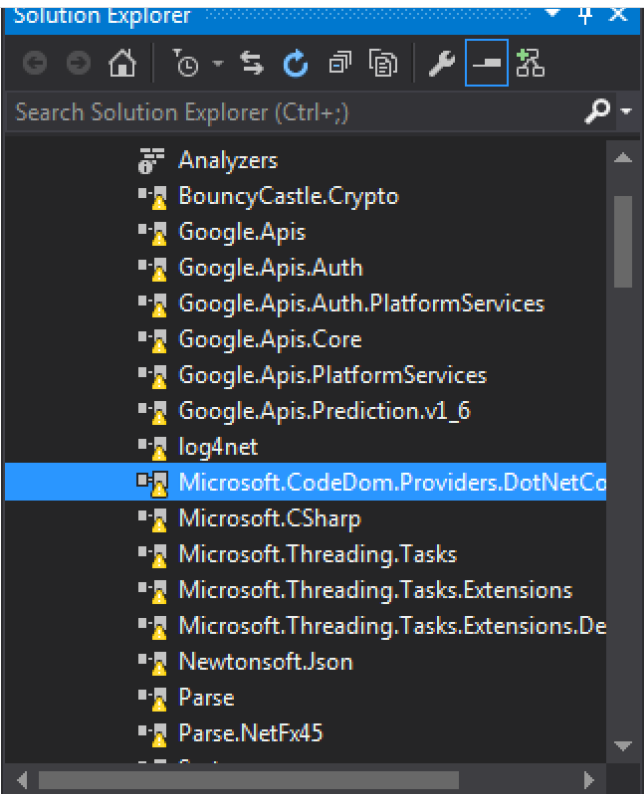Click the Search Solution Explorer field
This screenshot has width=644, height=794.
294,112
